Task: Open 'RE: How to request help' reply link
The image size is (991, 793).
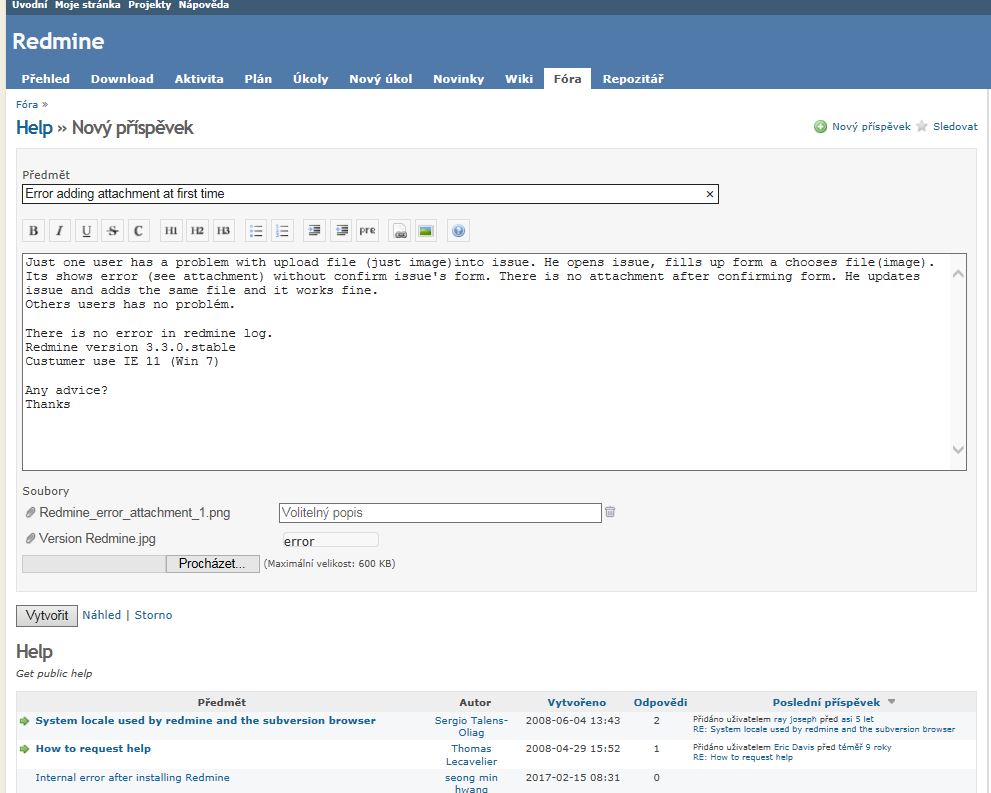Action: [743, 757]
